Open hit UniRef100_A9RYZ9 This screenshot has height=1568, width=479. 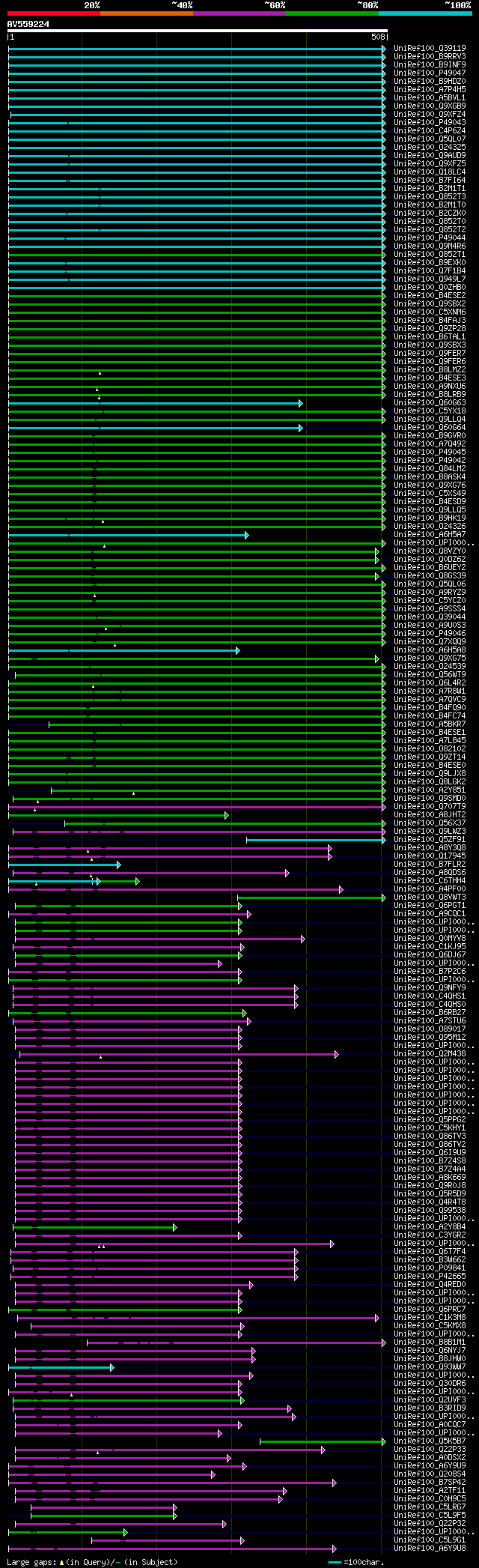point(430,593)
